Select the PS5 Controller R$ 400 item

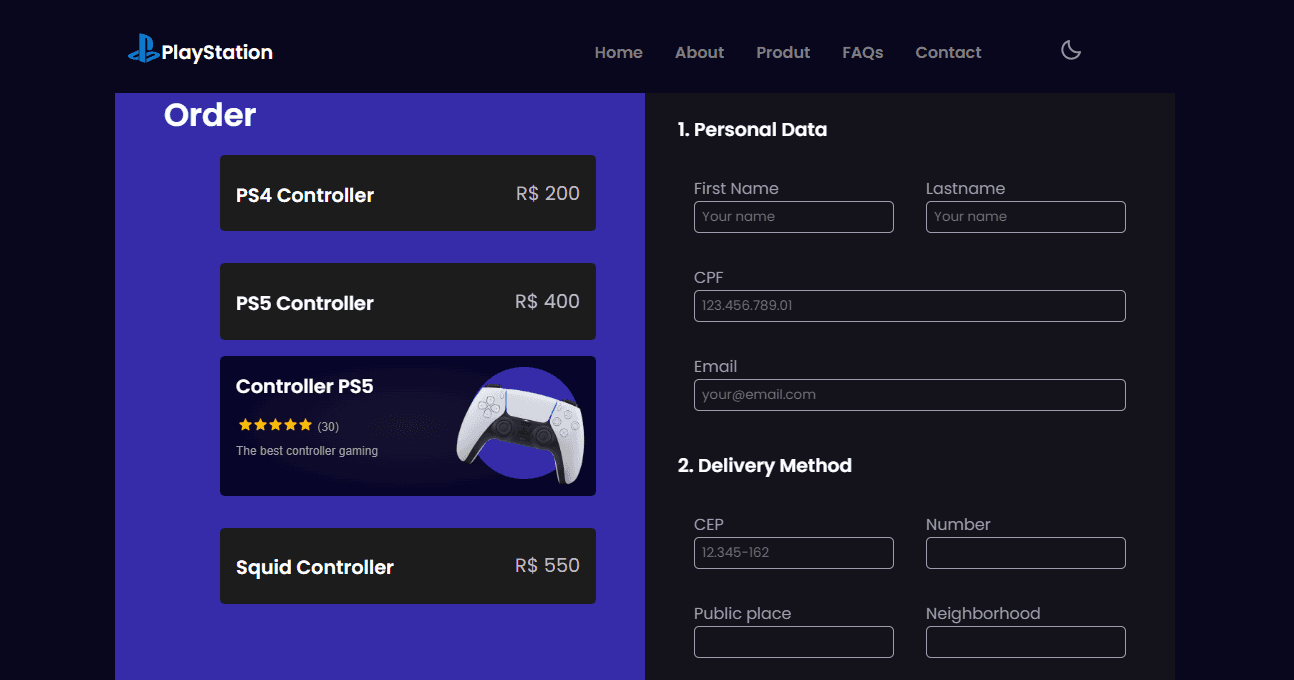[408, 301]
